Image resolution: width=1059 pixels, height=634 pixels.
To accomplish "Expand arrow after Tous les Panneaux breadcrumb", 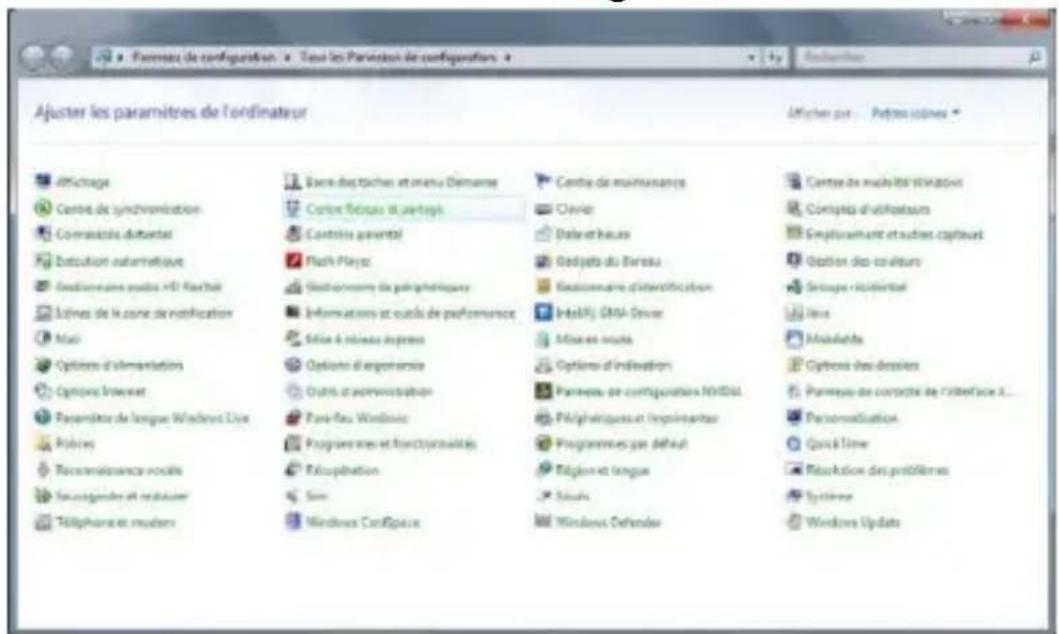I will pyautogui.click(x=508, y=58).
